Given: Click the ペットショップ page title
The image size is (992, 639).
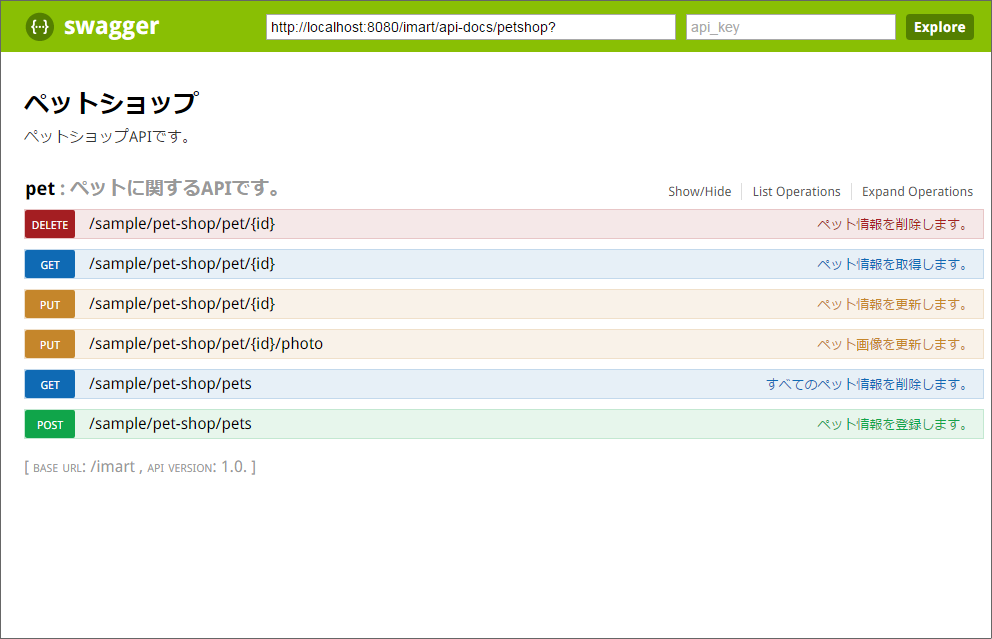Looking at the screenshot, I should pyautogui.click(x=111, y=102).
